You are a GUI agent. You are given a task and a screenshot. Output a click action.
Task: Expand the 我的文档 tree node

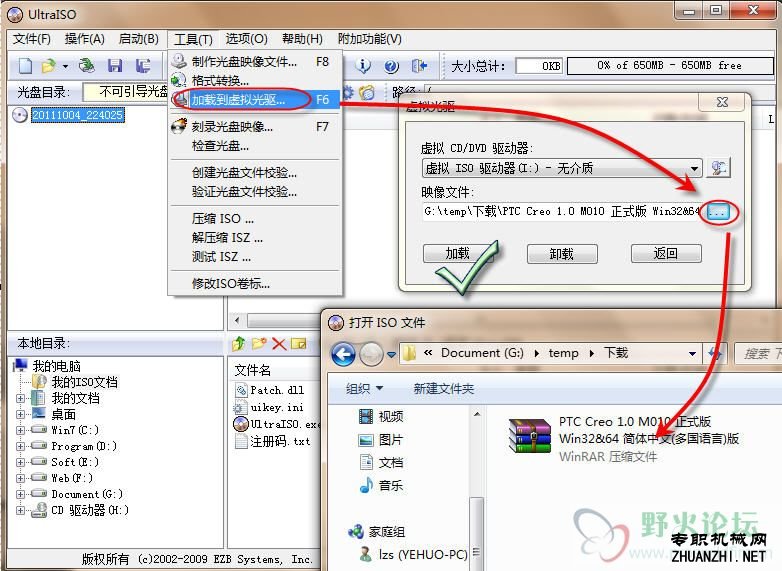point(20,398)
